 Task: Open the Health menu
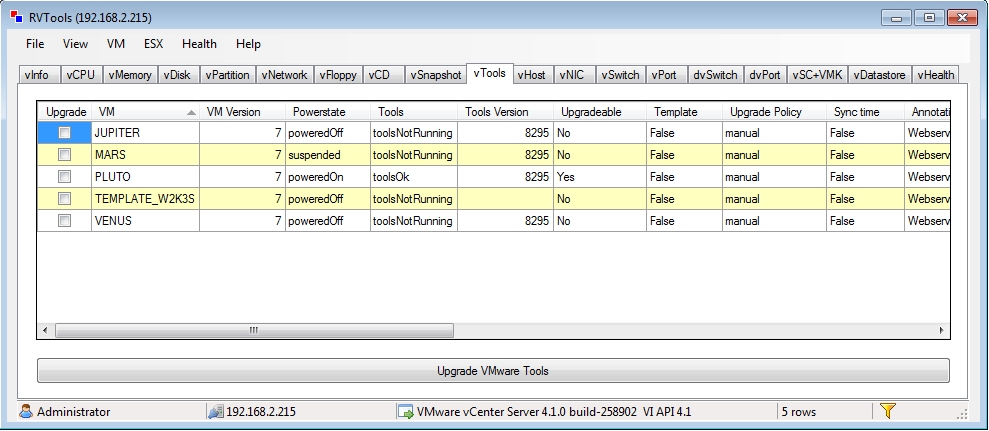[x=199, y=44]
